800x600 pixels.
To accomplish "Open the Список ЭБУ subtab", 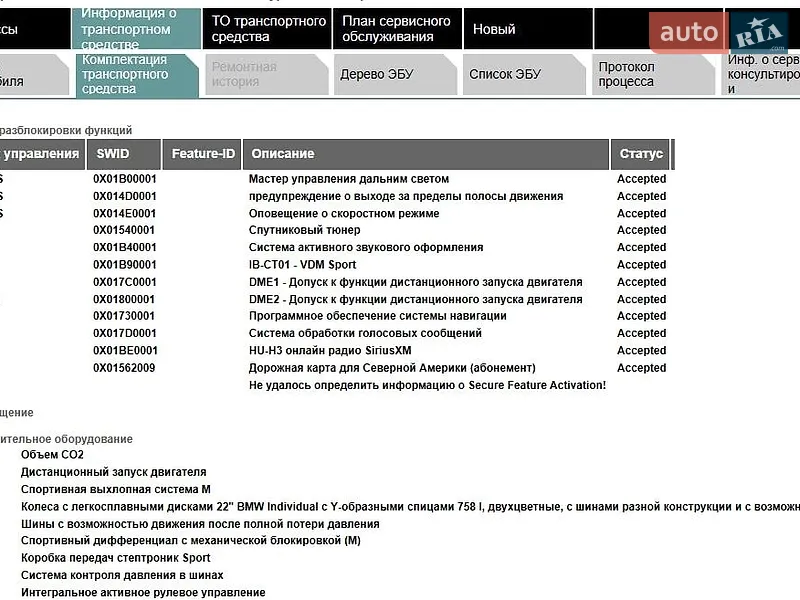I will coord(524,74).
